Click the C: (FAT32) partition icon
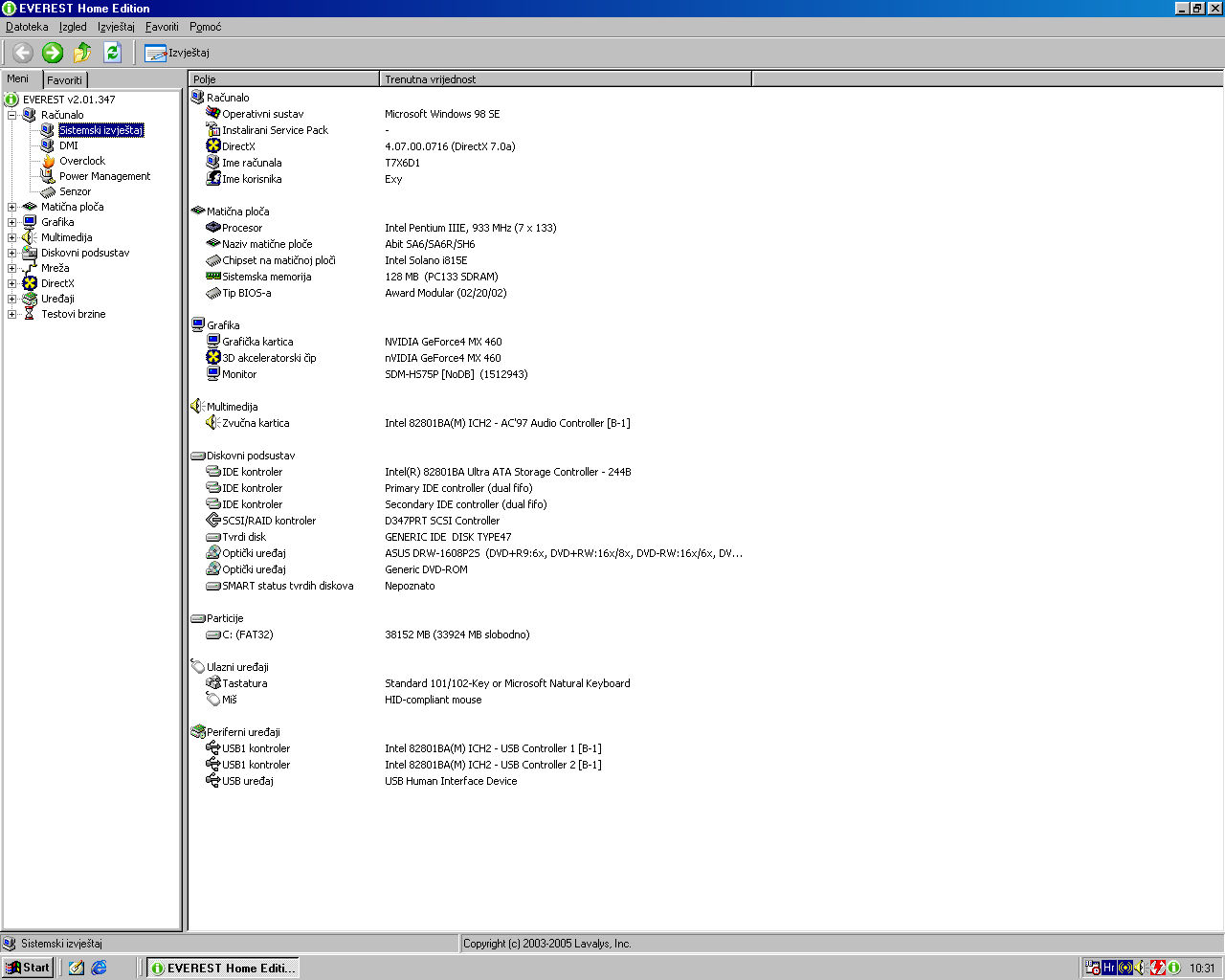1225x980 pixels. [x=213, y=634]
